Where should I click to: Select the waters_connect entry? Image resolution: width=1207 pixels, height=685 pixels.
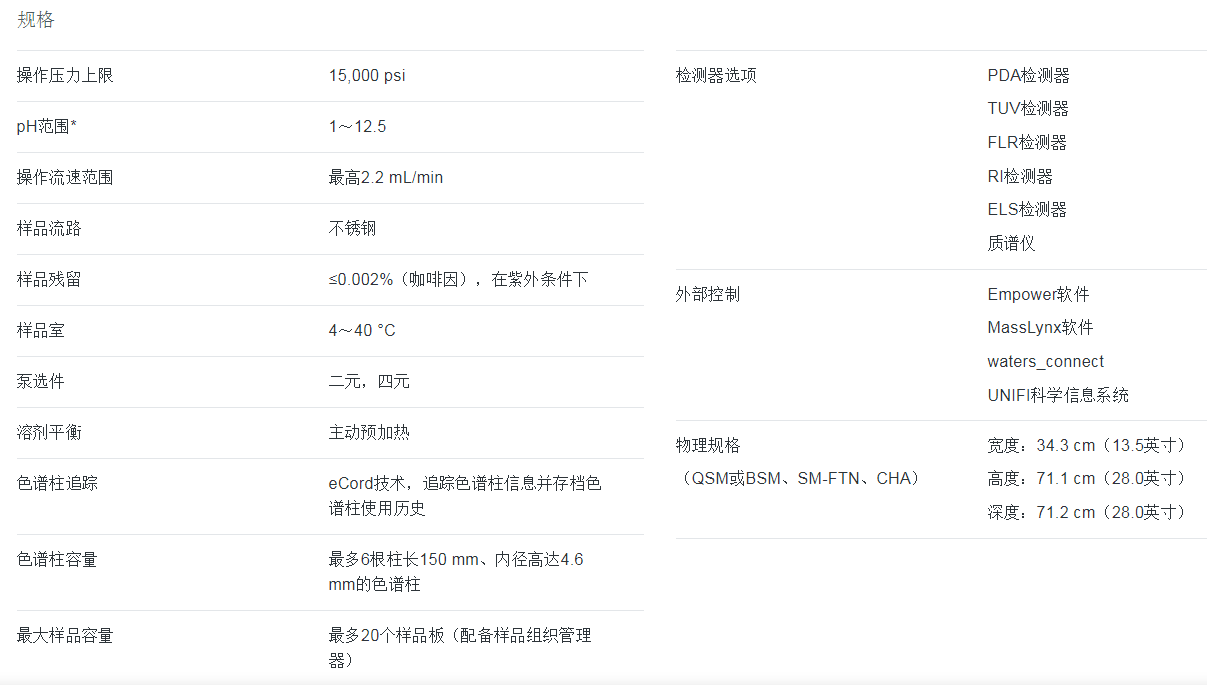1045,362
